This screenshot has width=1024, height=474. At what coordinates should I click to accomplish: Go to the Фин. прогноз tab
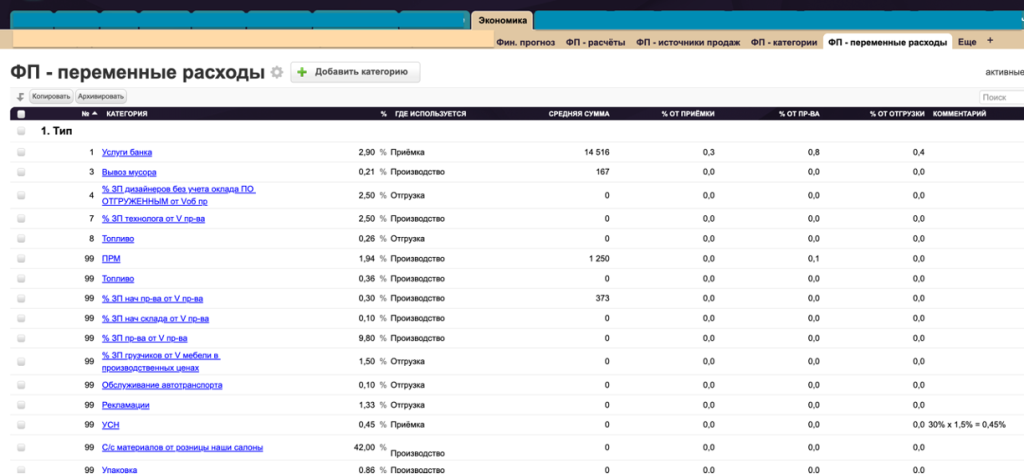pos(525,42)
